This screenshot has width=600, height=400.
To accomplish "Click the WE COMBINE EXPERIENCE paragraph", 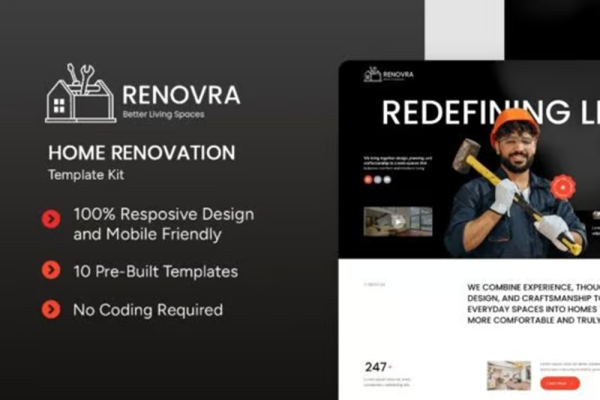I will (533, 304).
